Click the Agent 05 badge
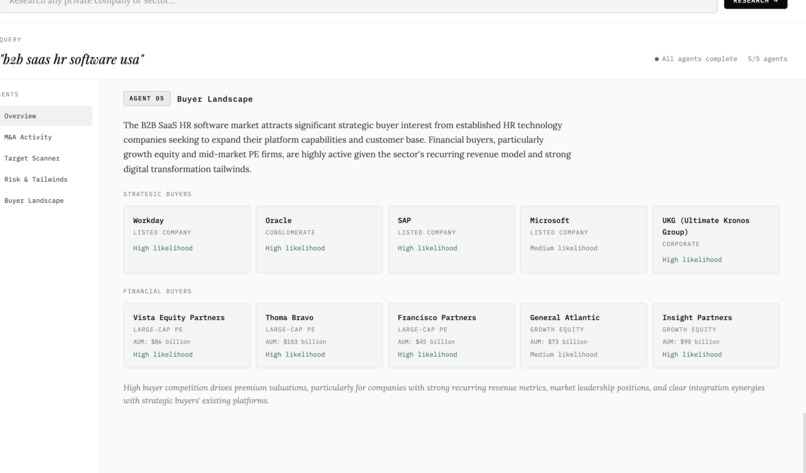 point(146,98)
